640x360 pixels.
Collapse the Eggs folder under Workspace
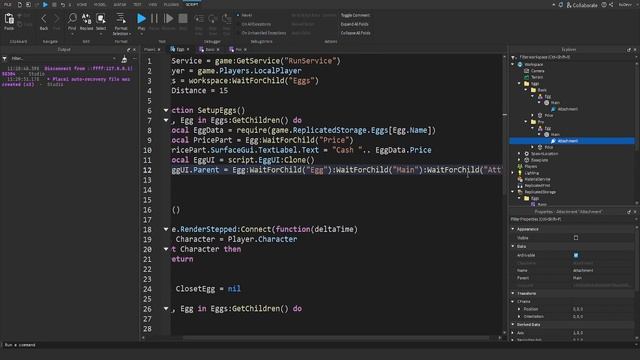coord(520,83)
